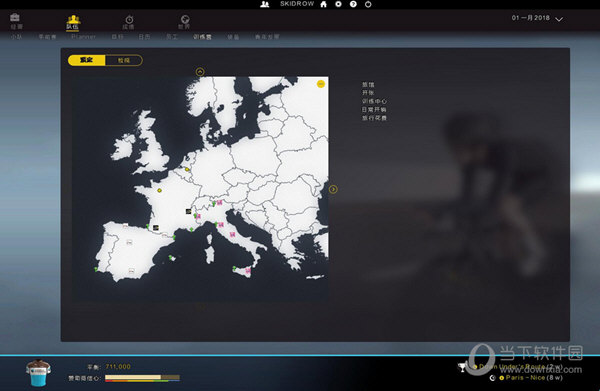Expand the date dropdown showing 2018

559,19
